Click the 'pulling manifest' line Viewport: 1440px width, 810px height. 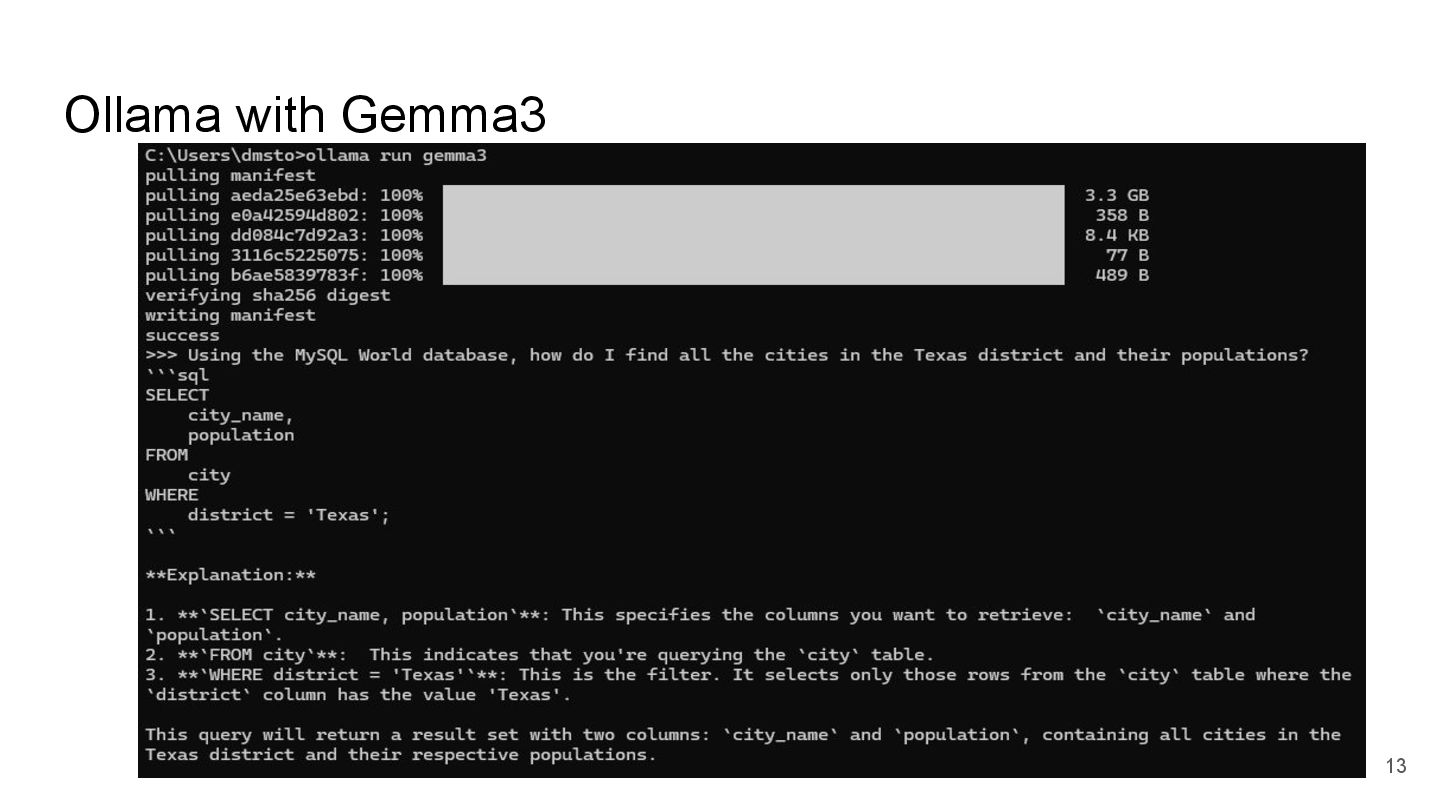click(x=230, y=176)
